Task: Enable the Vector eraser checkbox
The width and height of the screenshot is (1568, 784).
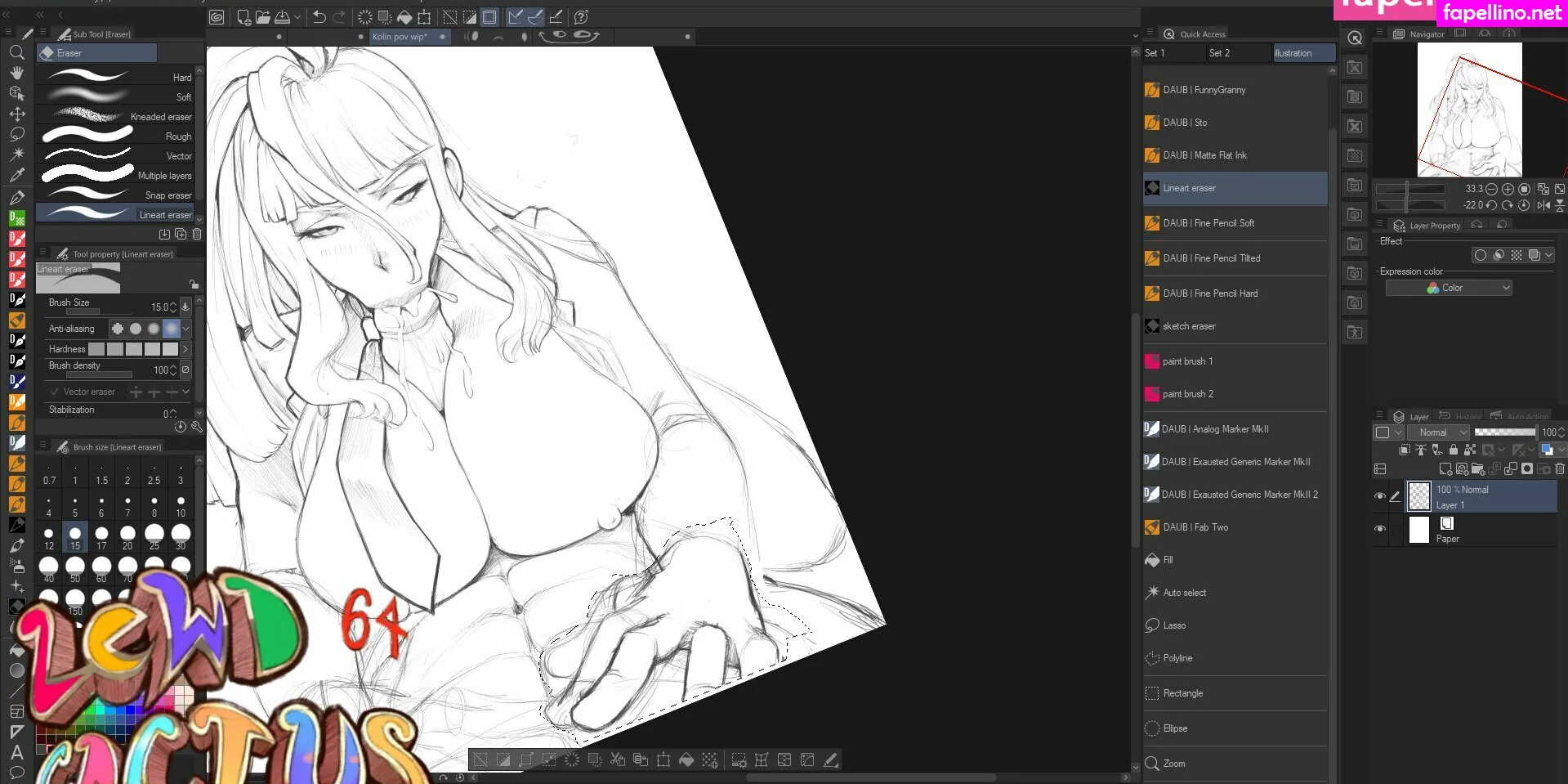Action: click(x=55, y=392)
